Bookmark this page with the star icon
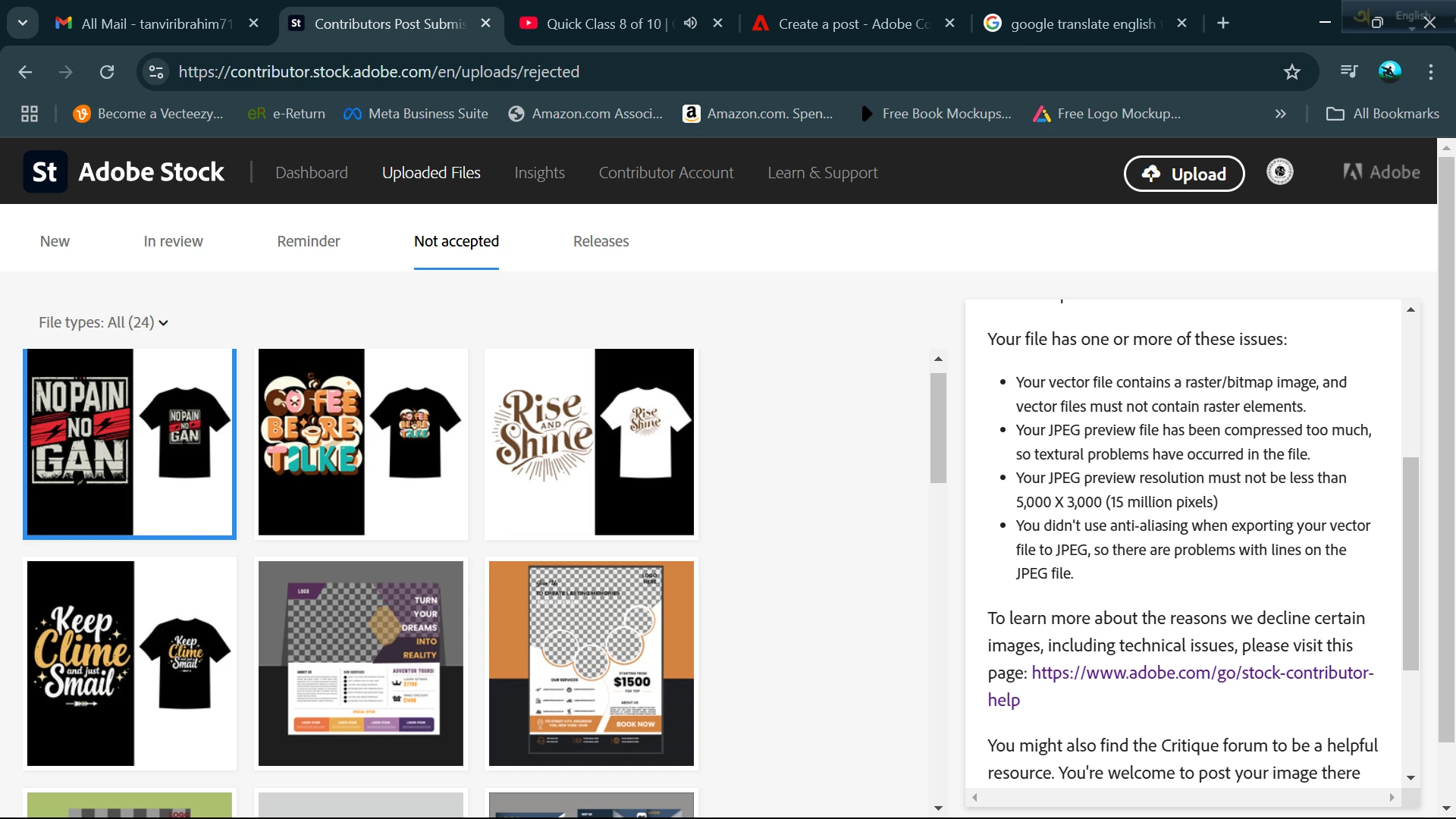This screenshot has height=819, width=1456. tap(1291, 72)
